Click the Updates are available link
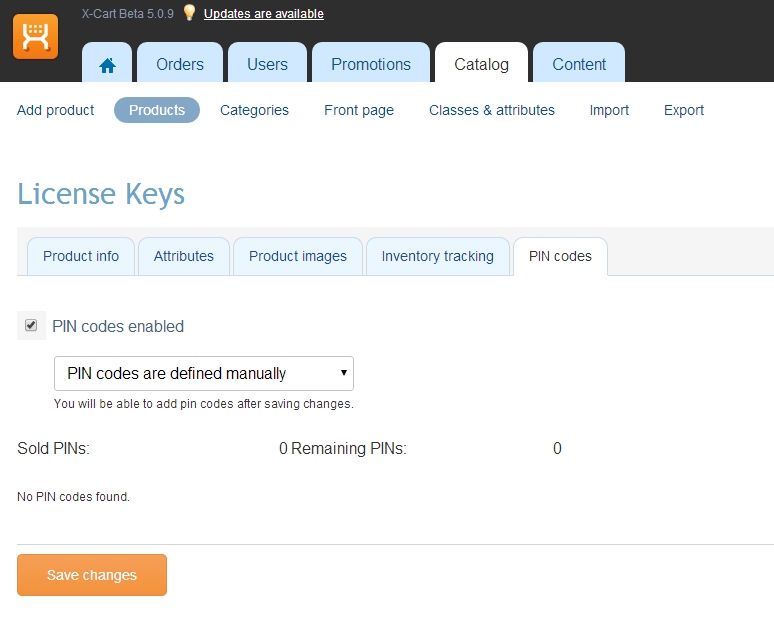 [x=264, y=14]
